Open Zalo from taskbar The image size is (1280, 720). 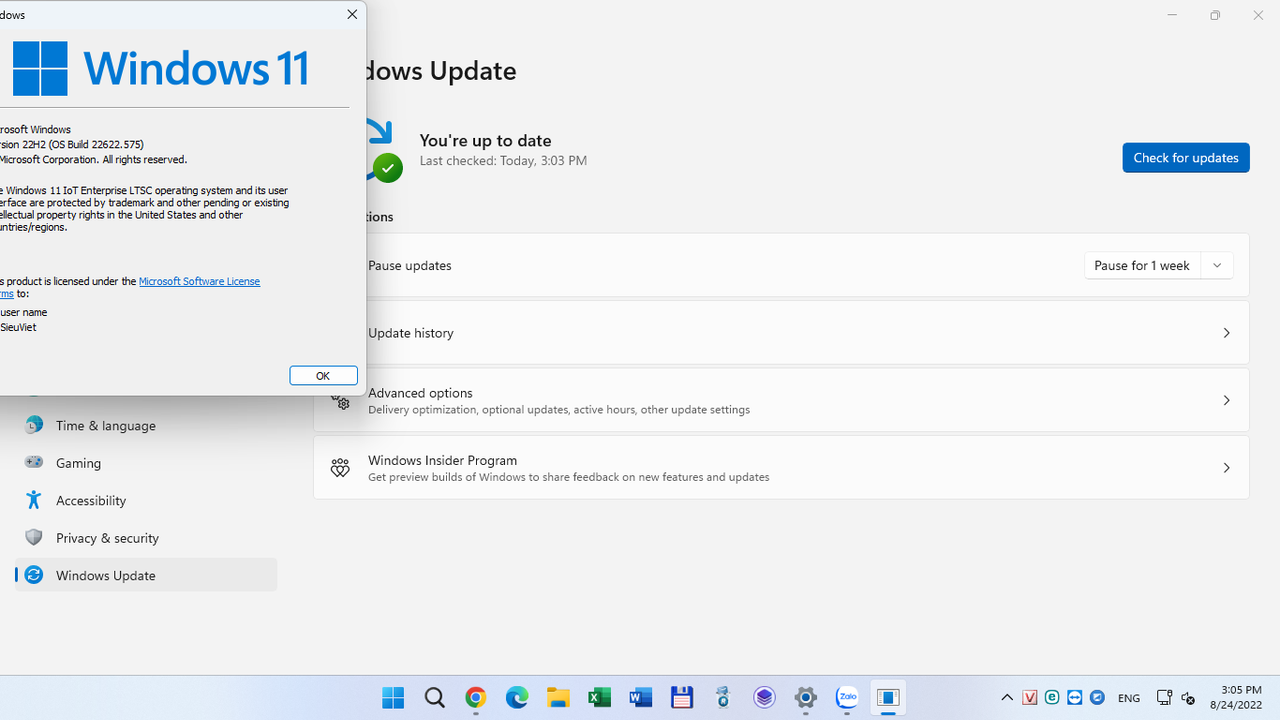tap(847, 698)
